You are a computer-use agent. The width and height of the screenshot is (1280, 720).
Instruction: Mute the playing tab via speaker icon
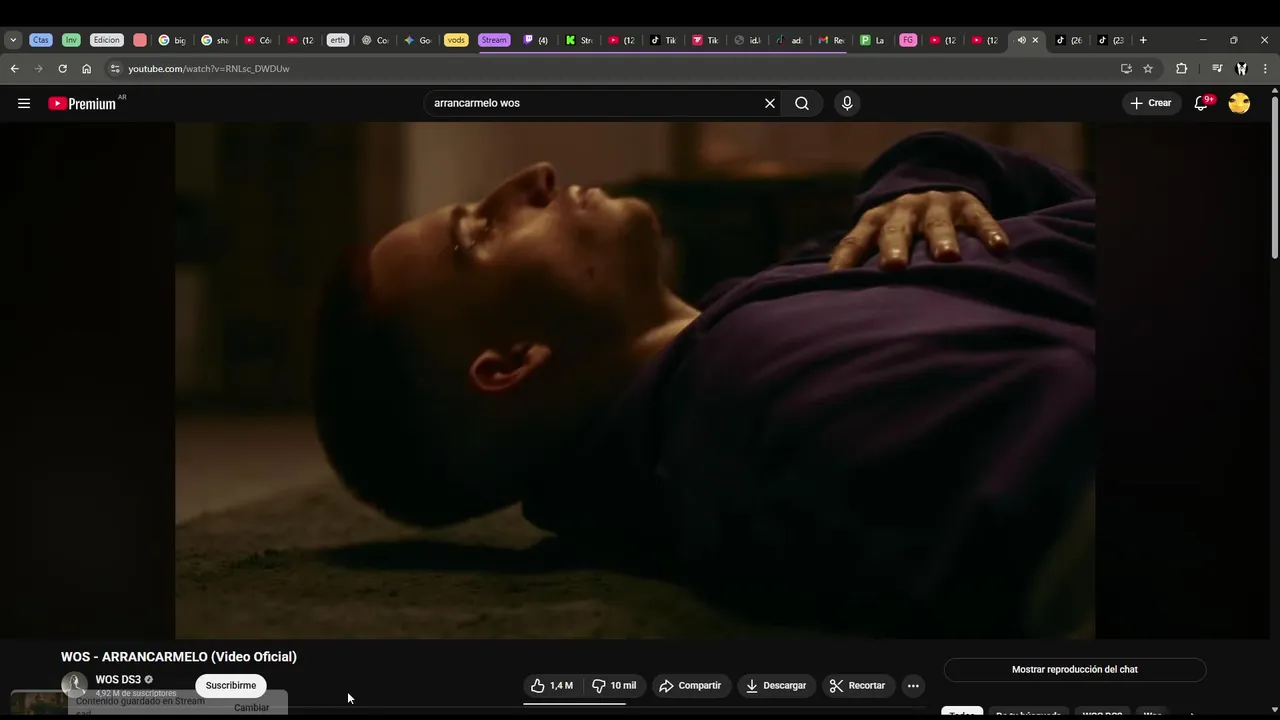pyautogui.click(x=1021, y=40)
